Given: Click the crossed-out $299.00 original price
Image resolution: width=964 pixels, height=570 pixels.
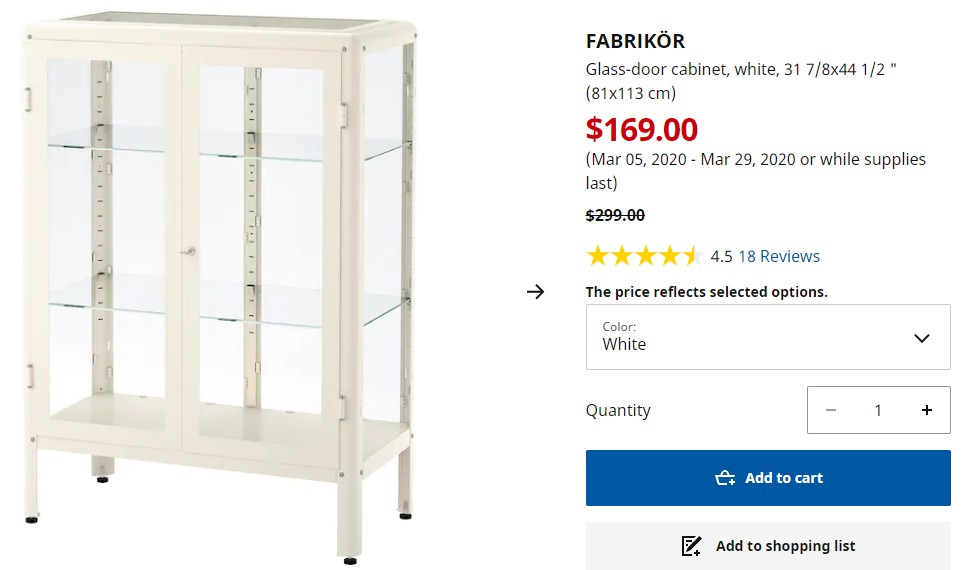Looking at the screenshot, I should point(615,215).
